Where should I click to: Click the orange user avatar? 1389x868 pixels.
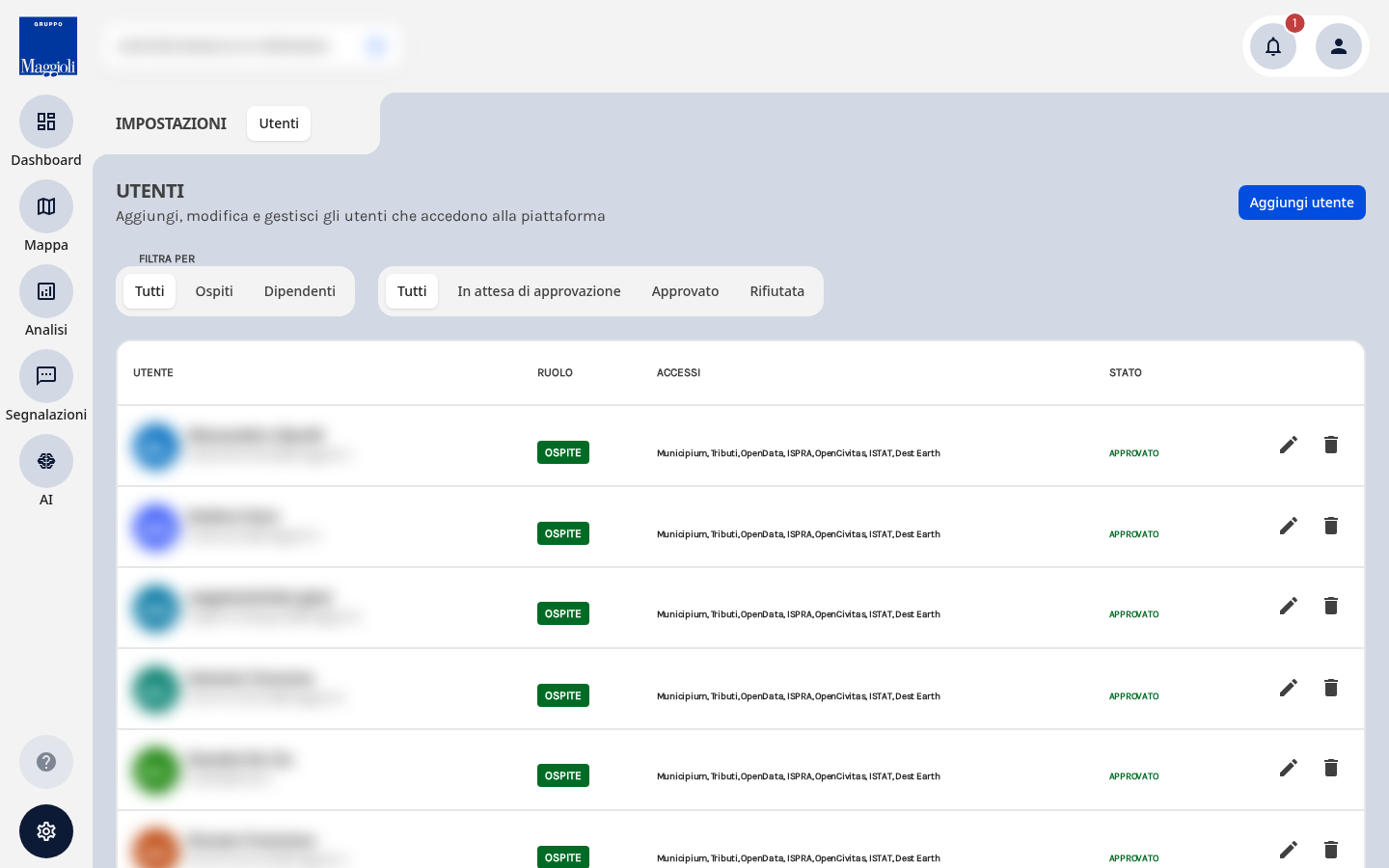pos(156,849)
